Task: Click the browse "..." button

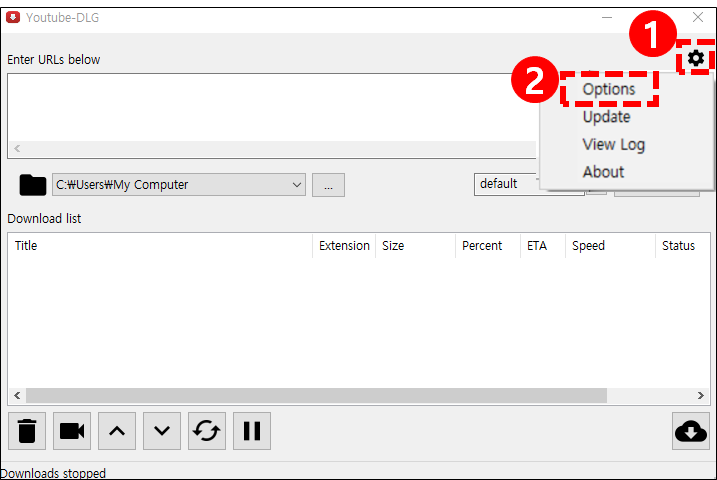Action: click(328, 185)
